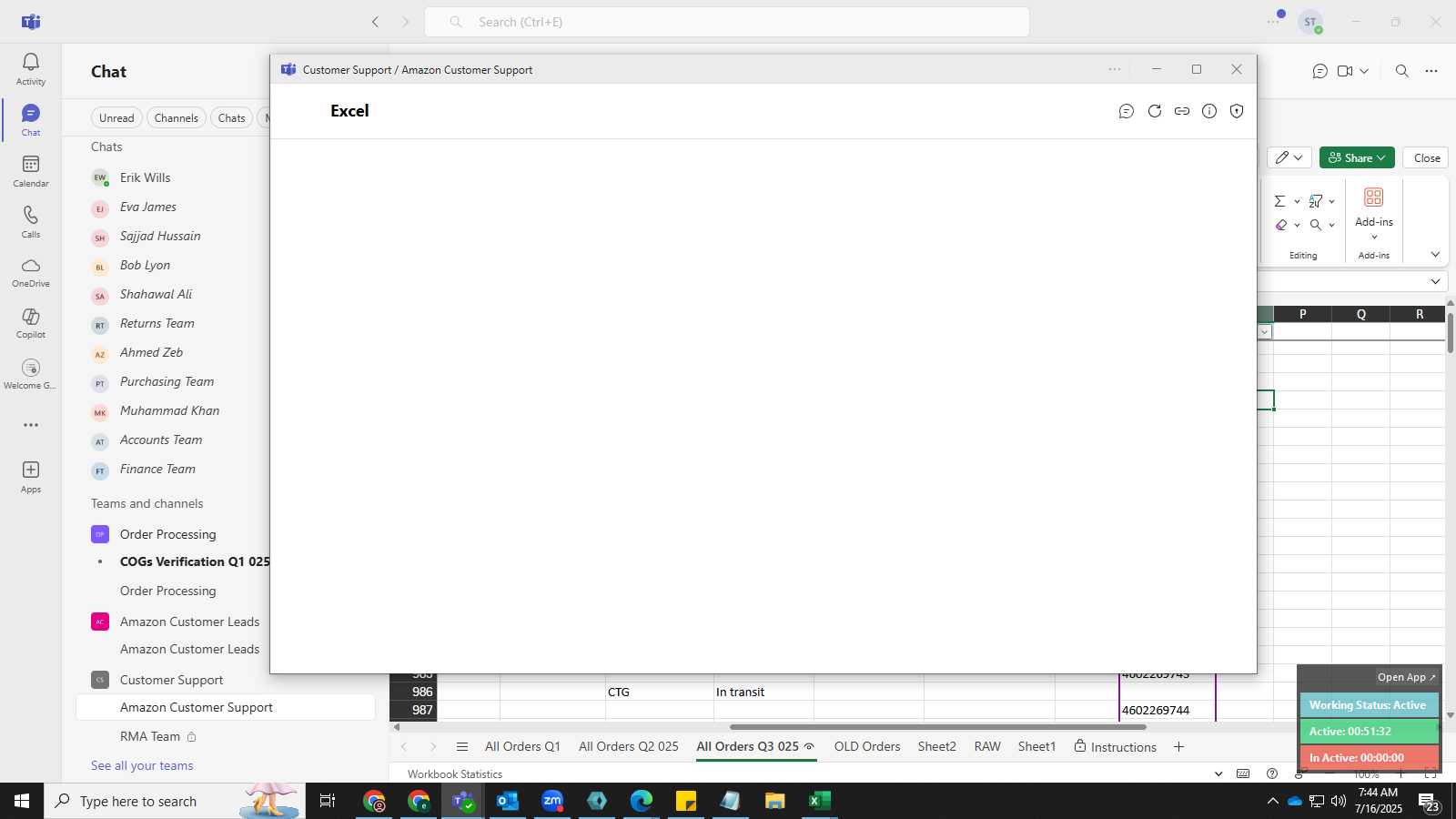Image resolution: width=1456 pixels, height=819 pixels.
Task: Open the ST profile avatar menu
Action: click(1310, 22)
